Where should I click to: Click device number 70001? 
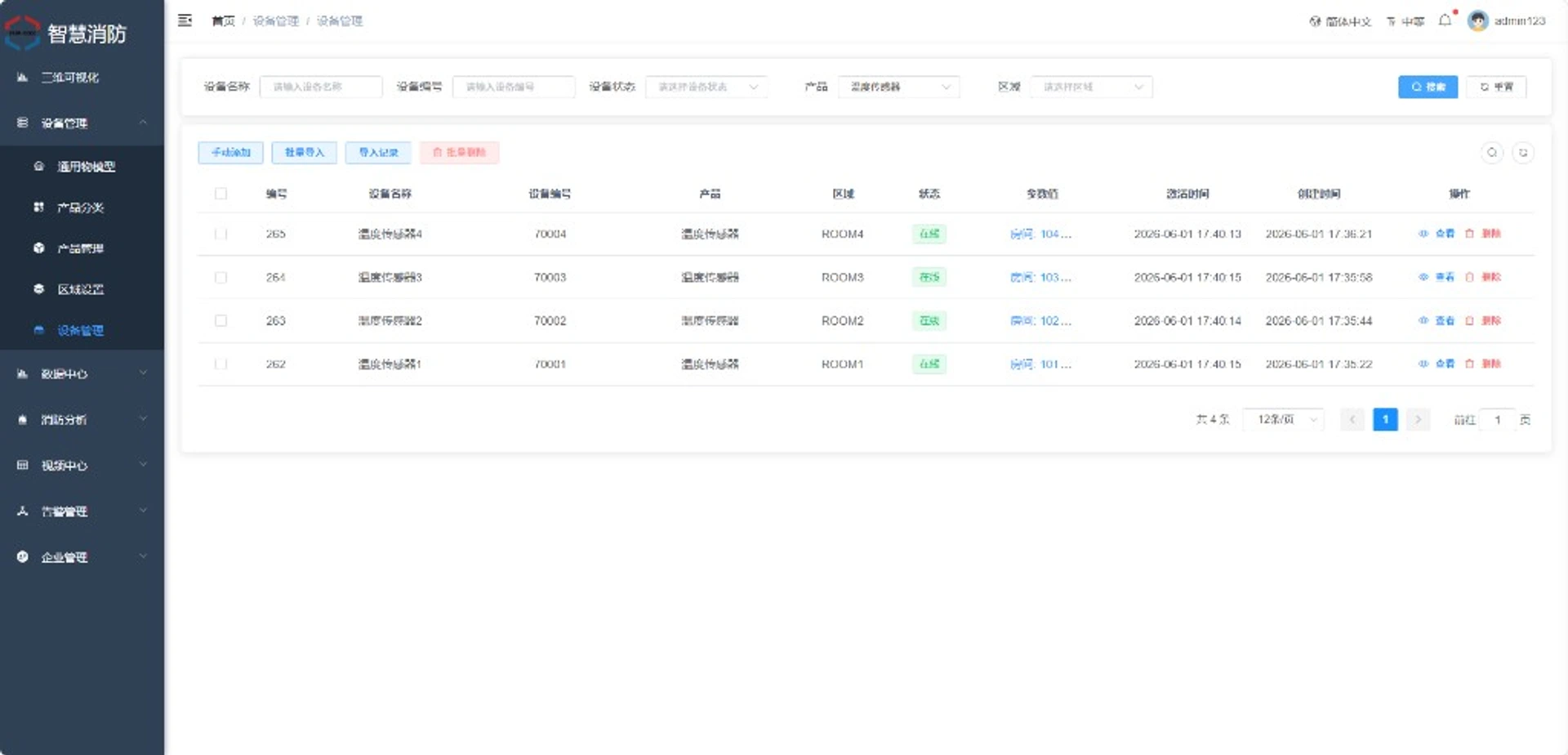550,364
